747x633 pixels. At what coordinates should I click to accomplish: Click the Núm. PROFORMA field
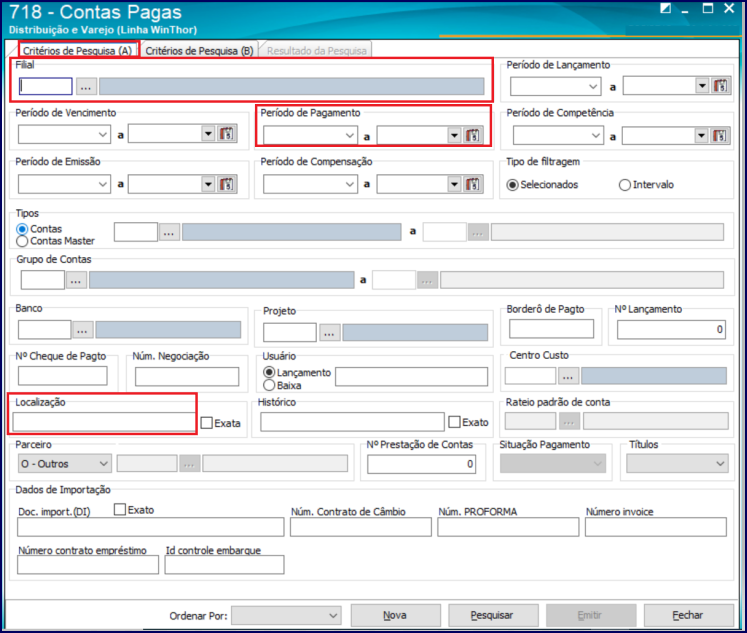tap(508, 527)
